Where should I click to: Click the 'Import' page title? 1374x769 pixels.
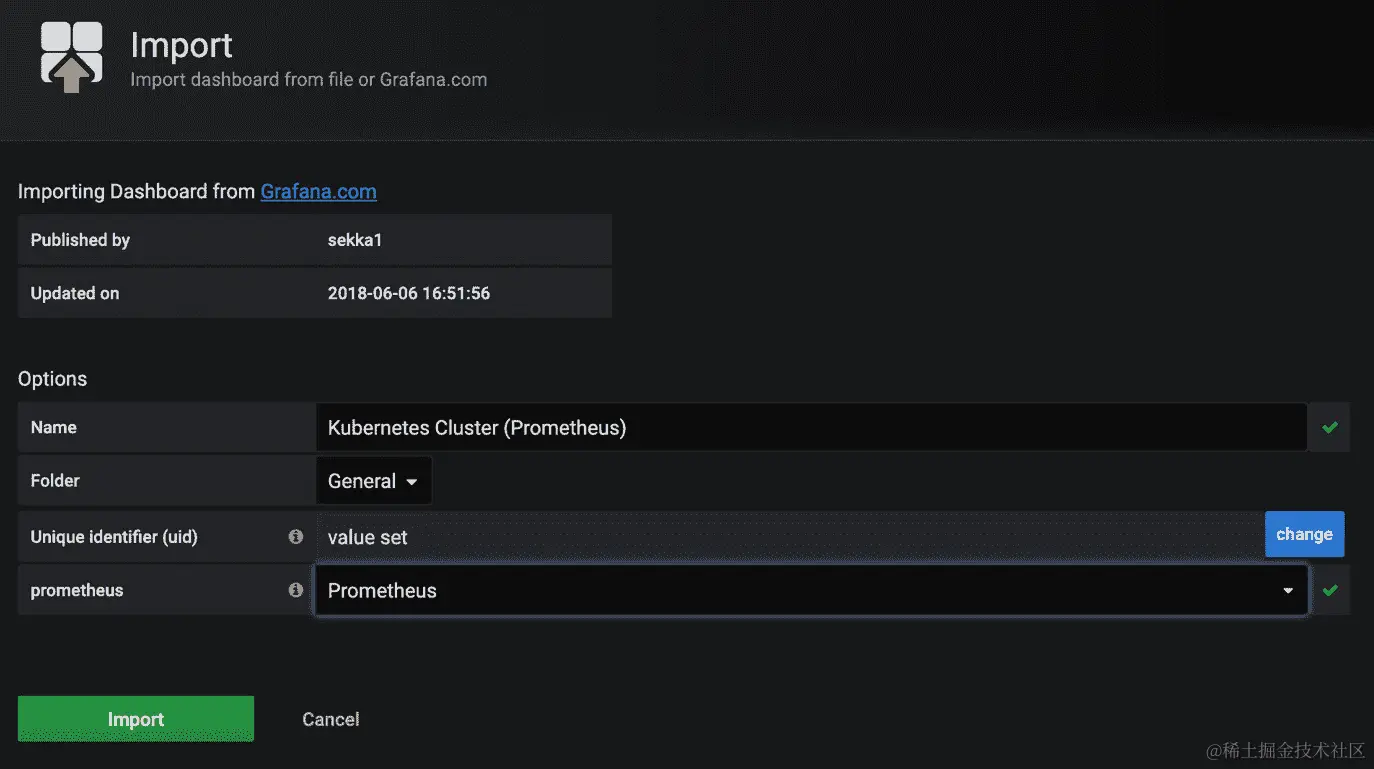point(181,45)
